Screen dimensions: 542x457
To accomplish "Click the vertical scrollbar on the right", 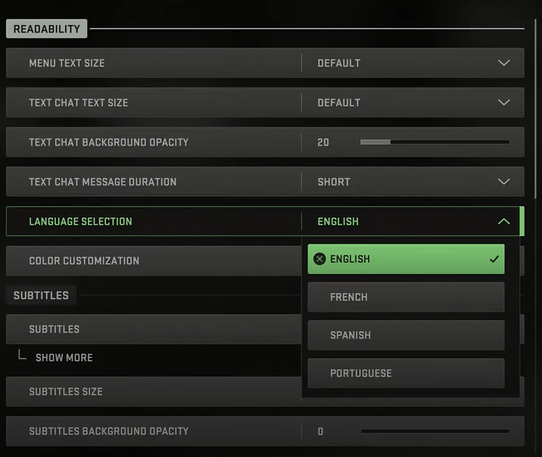I will coord(535,109).
